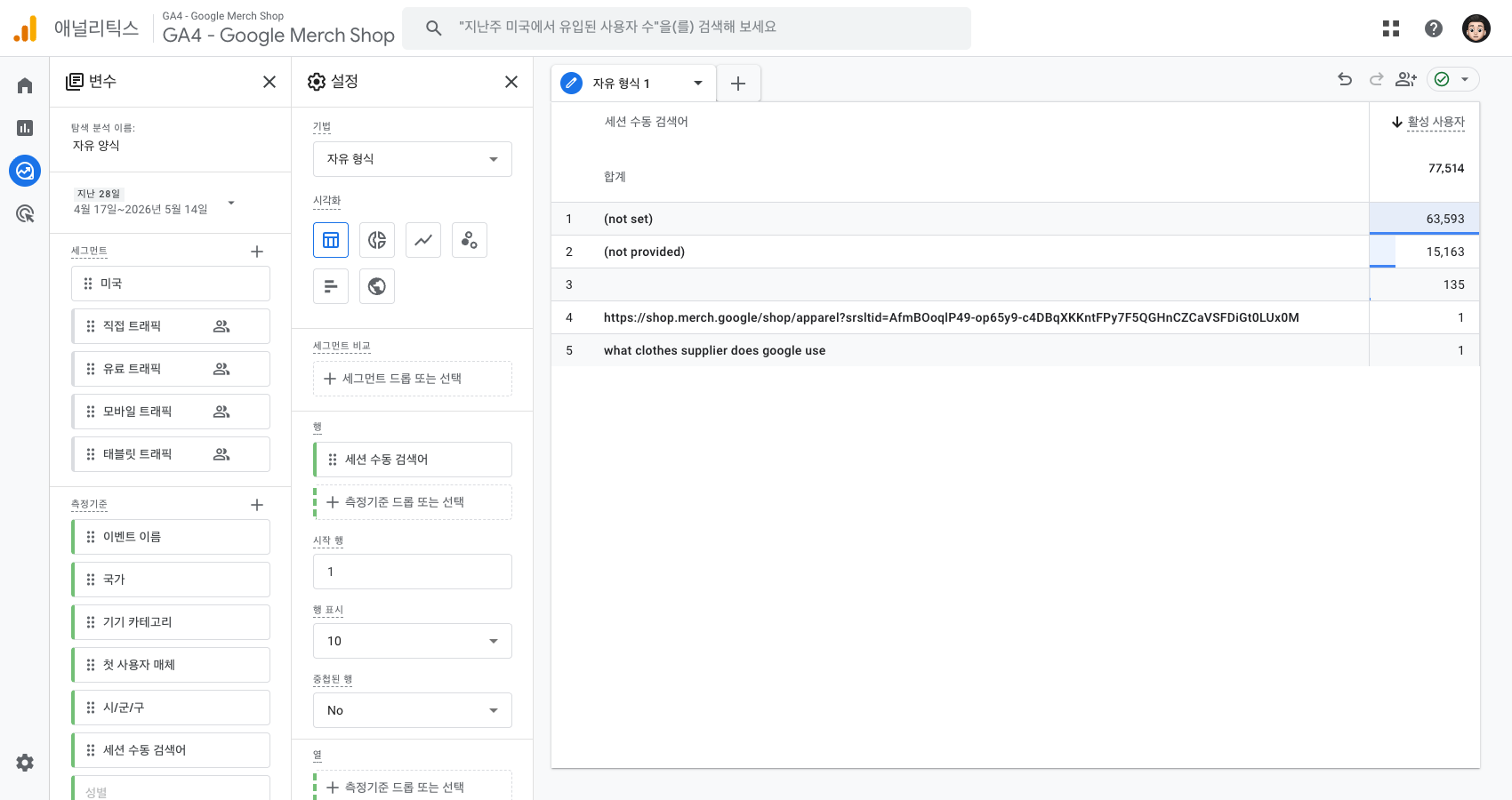Screen dimensions: 1512x800
Task: Click the total value 77,514
Action: [1446, 168]
